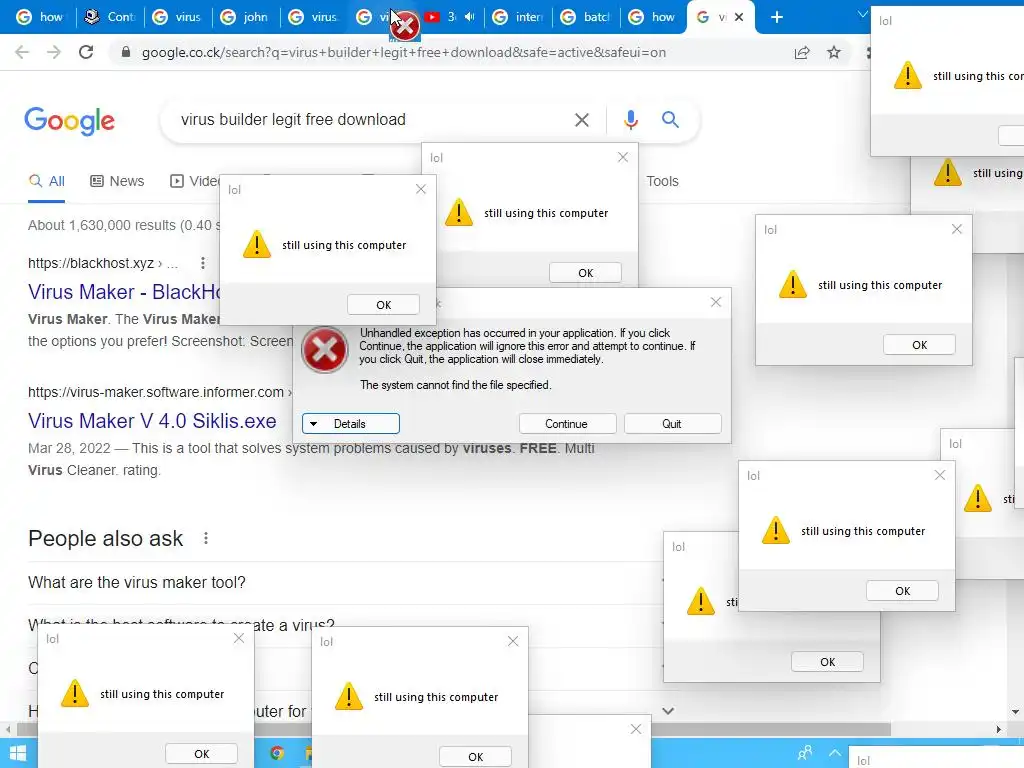Click the horizontal page scrollbar
The height and width of the screenshot is (768, 1024).
pyautogui.click(x=453, y=729)
